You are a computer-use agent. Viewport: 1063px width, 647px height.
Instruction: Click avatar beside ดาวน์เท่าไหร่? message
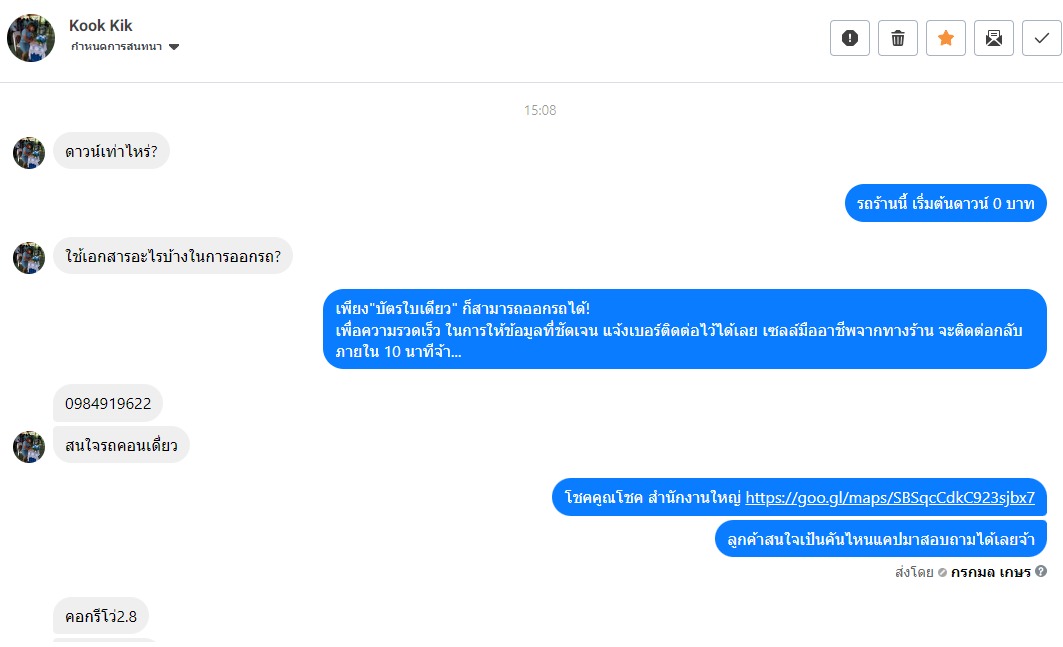pyautogui.click(x=29, y=153)
